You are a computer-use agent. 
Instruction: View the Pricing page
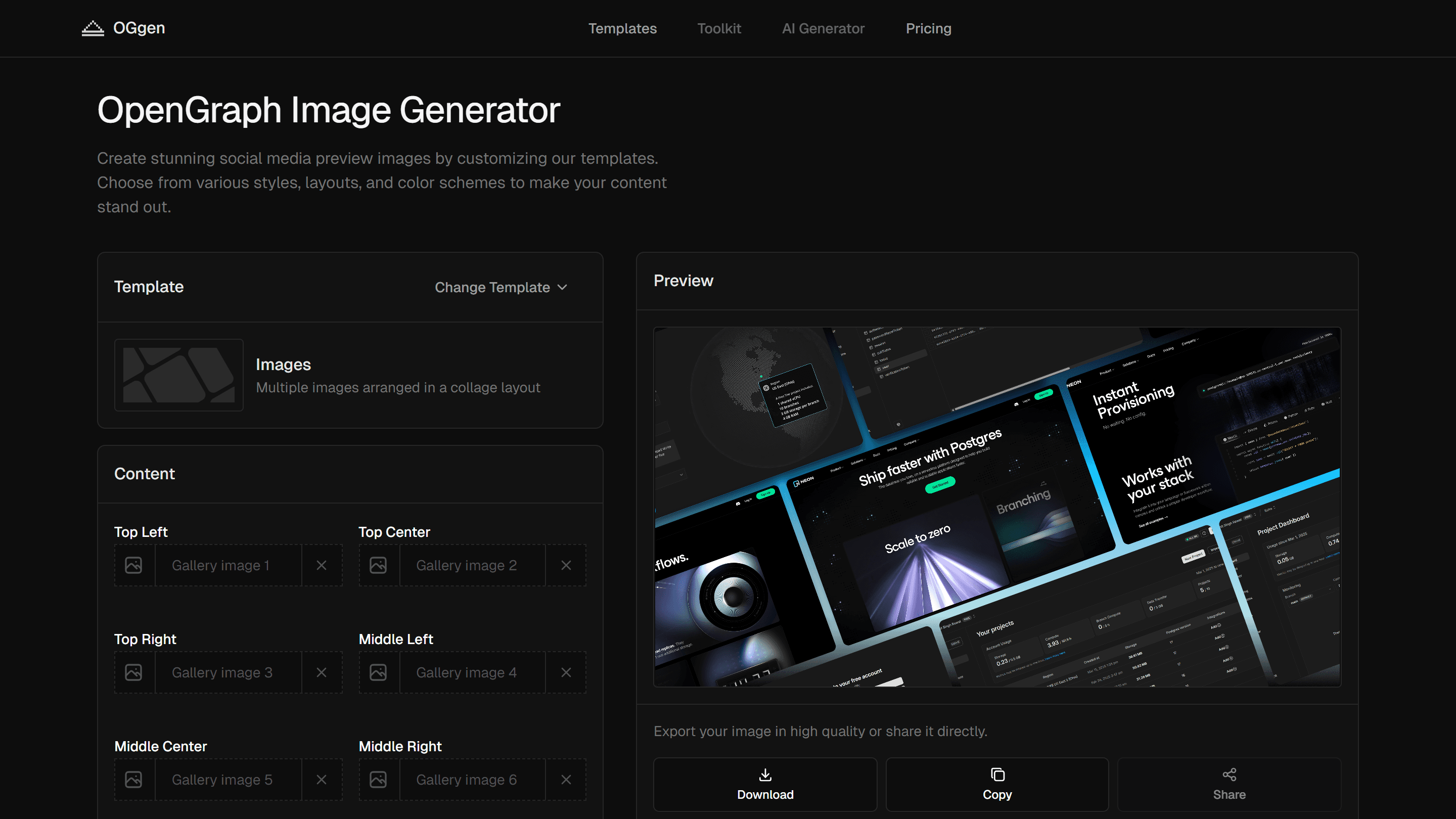click(x=928, y=28)
